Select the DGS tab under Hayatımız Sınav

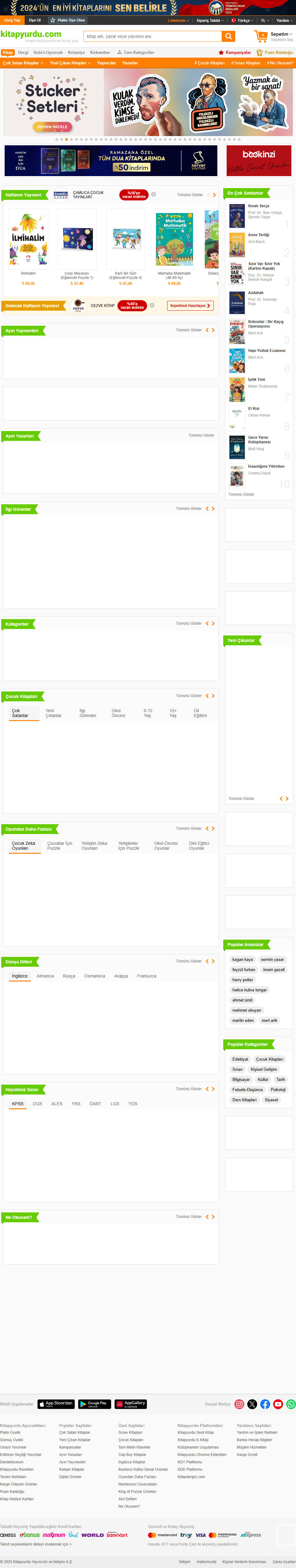click(37, 1103)
